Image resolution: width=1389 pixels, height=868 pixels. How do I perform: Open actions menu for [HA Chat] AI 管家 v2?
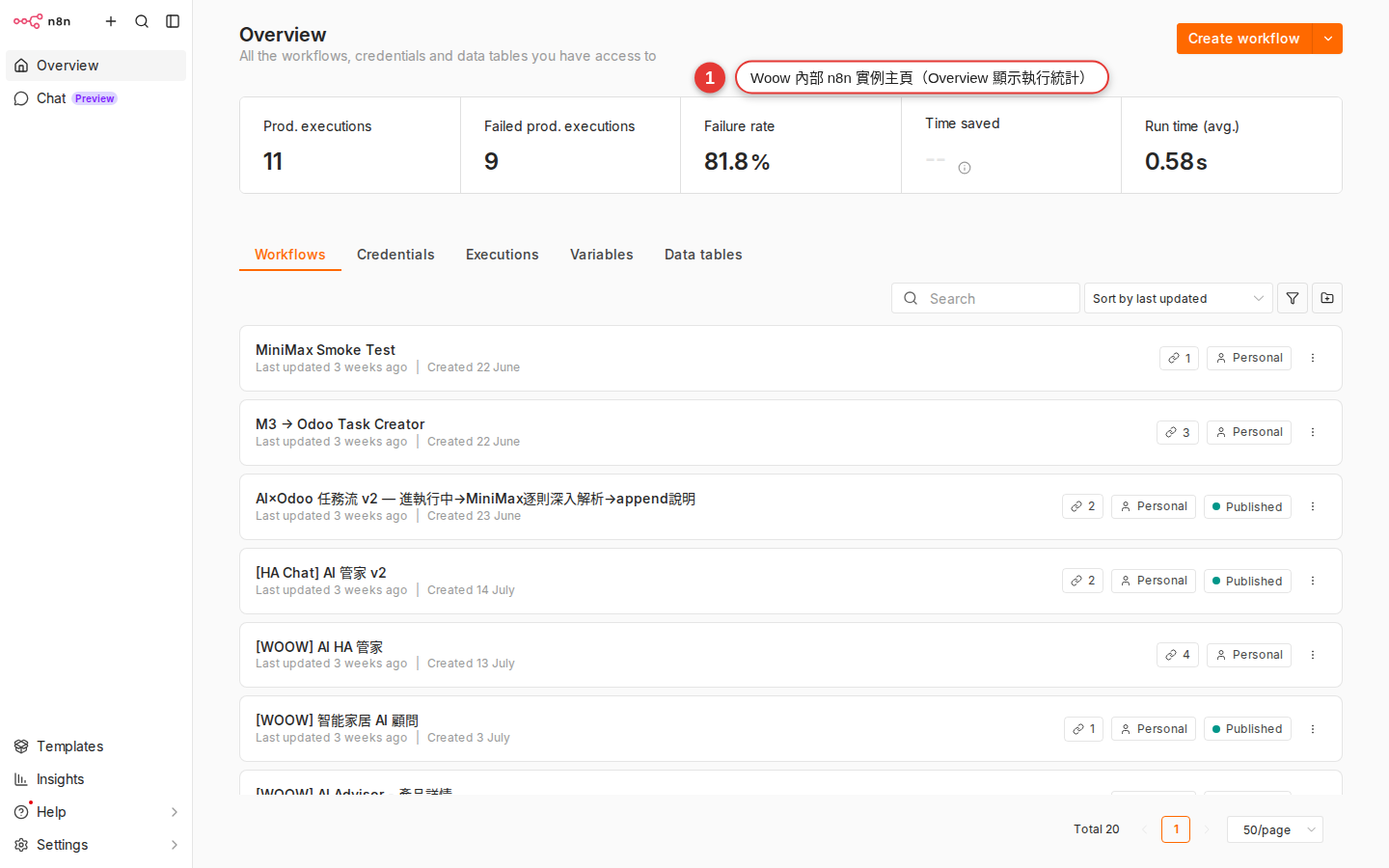pos(1313,581)
